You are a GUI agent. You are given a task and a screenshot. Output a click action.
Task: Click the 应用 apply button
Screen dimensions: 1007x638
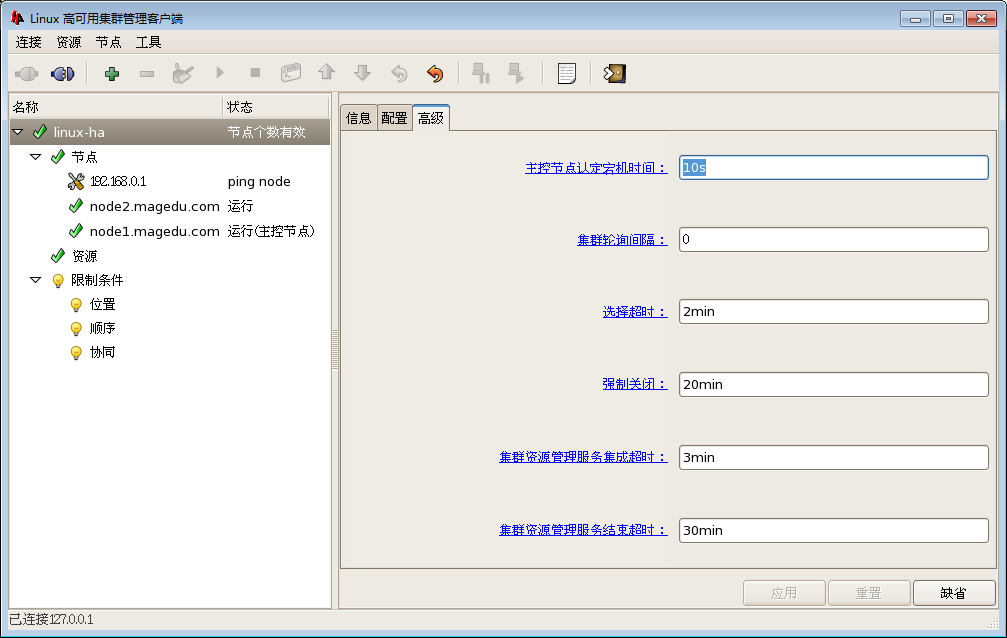coord(784,593)
